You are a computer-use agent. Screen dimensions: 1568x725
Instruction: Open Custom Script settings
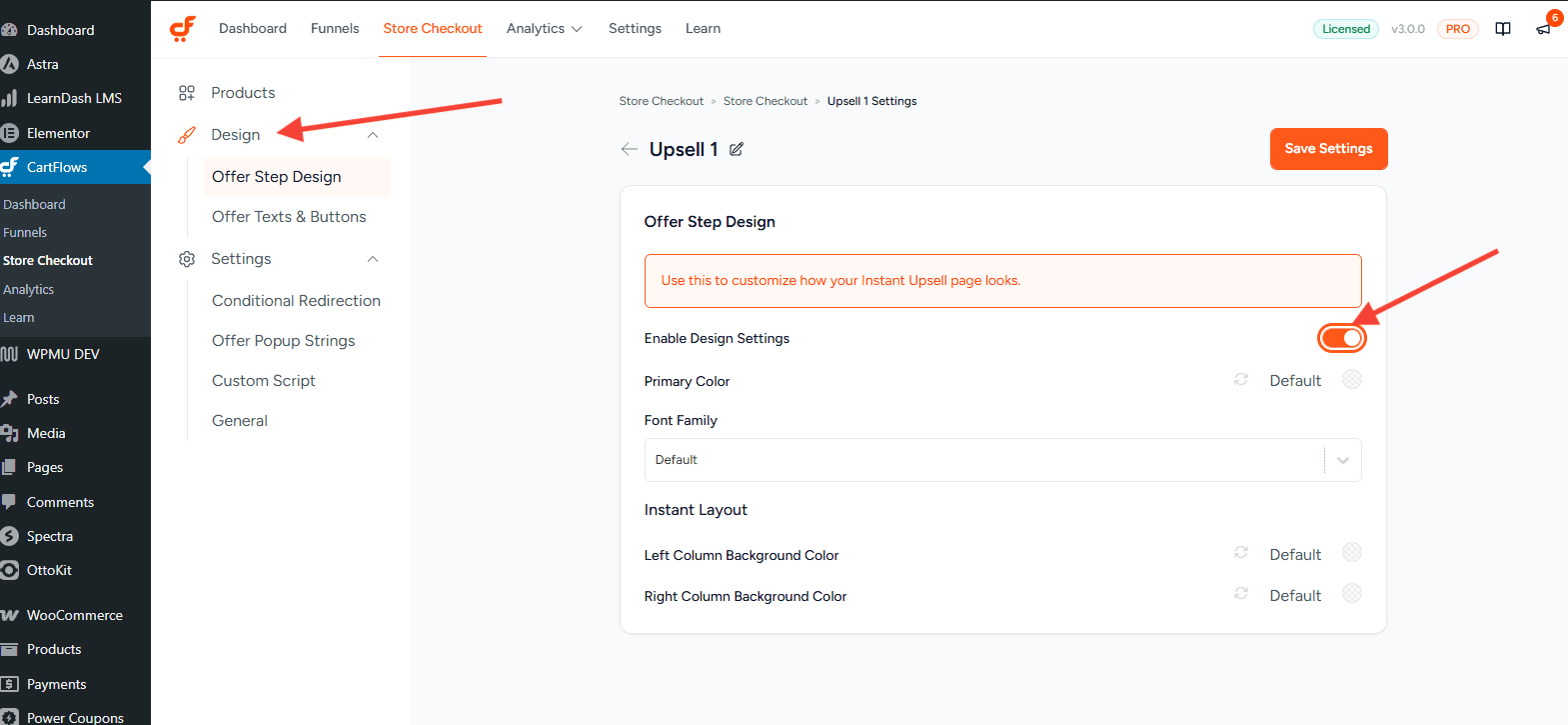tap(264, 381)
